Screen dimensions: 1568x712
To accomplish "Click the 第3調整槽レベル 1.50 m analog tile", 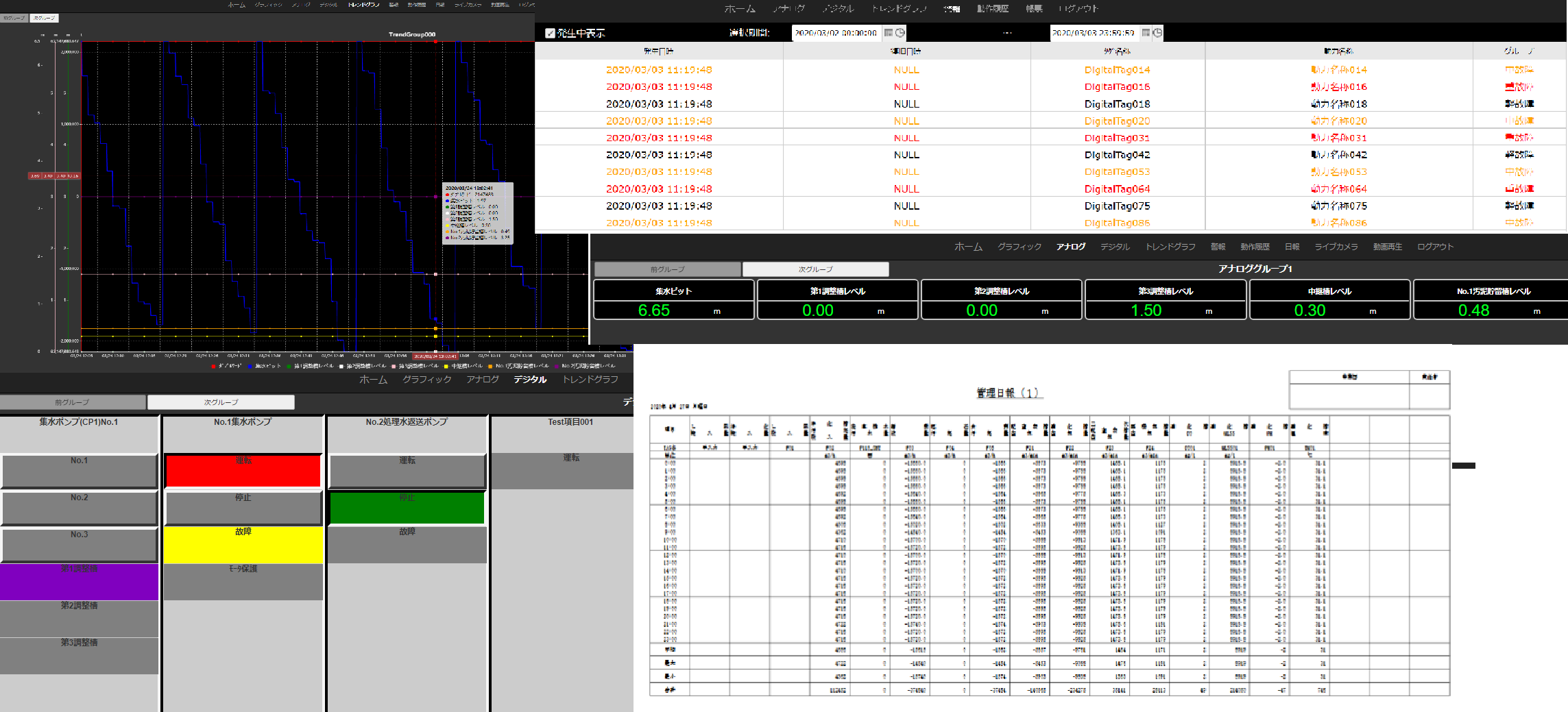I will 1166,299.
